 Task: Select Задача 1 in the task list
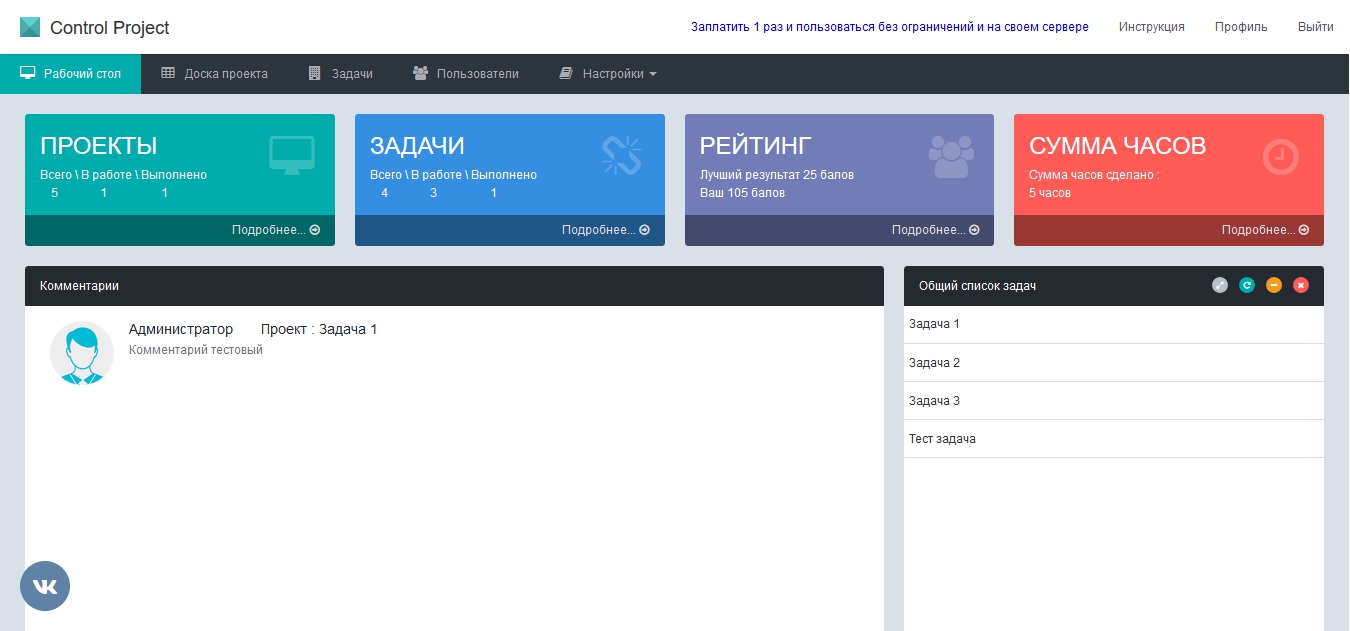point(1114,325)
